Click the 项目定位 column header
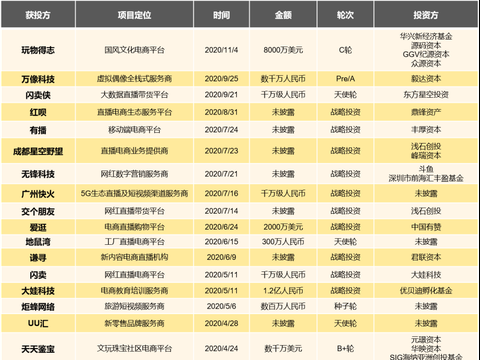The width and height of the screenshot is (480, 360). click(134, 15)
